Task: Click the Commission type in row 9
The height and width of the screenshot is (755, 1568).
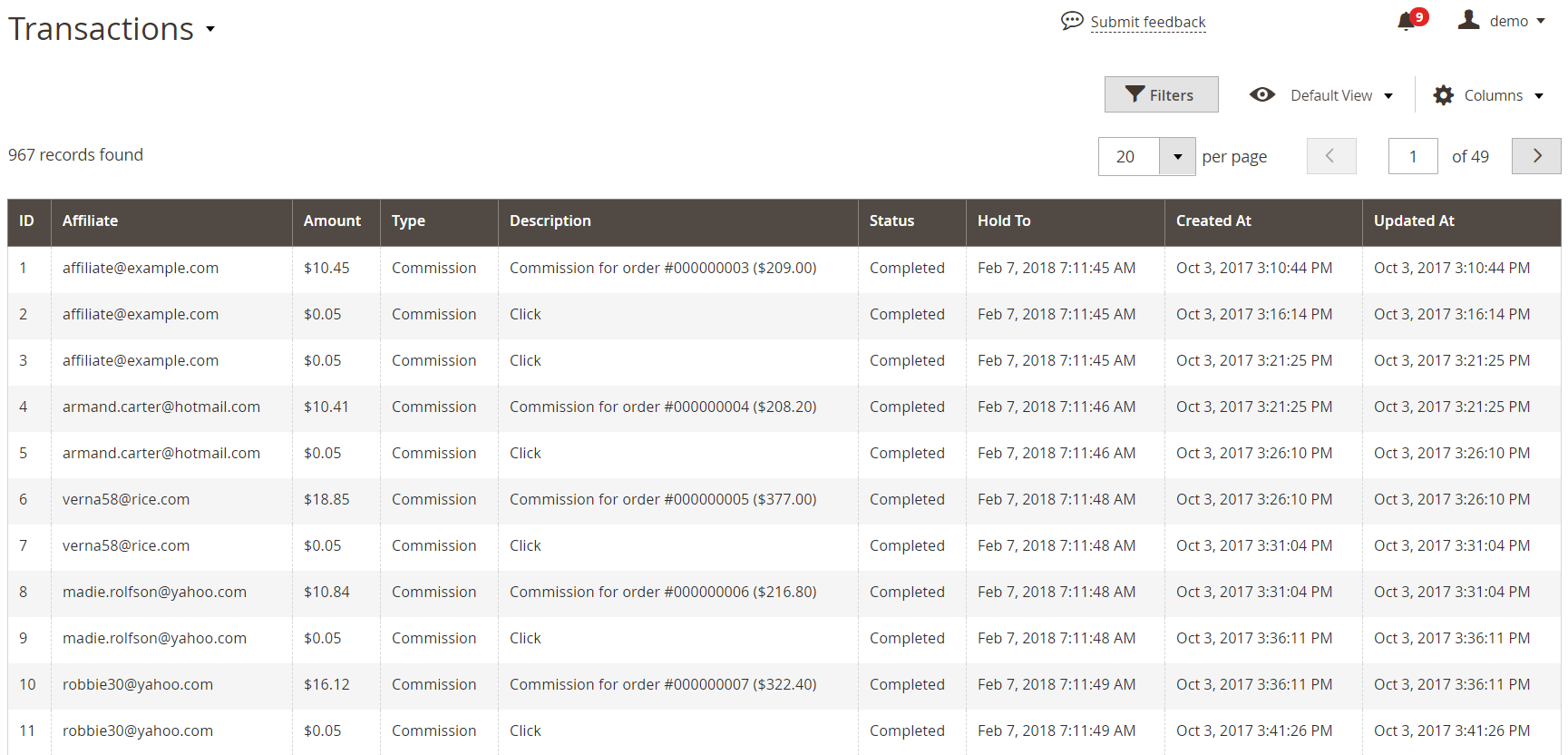Action: coord(433,638)
